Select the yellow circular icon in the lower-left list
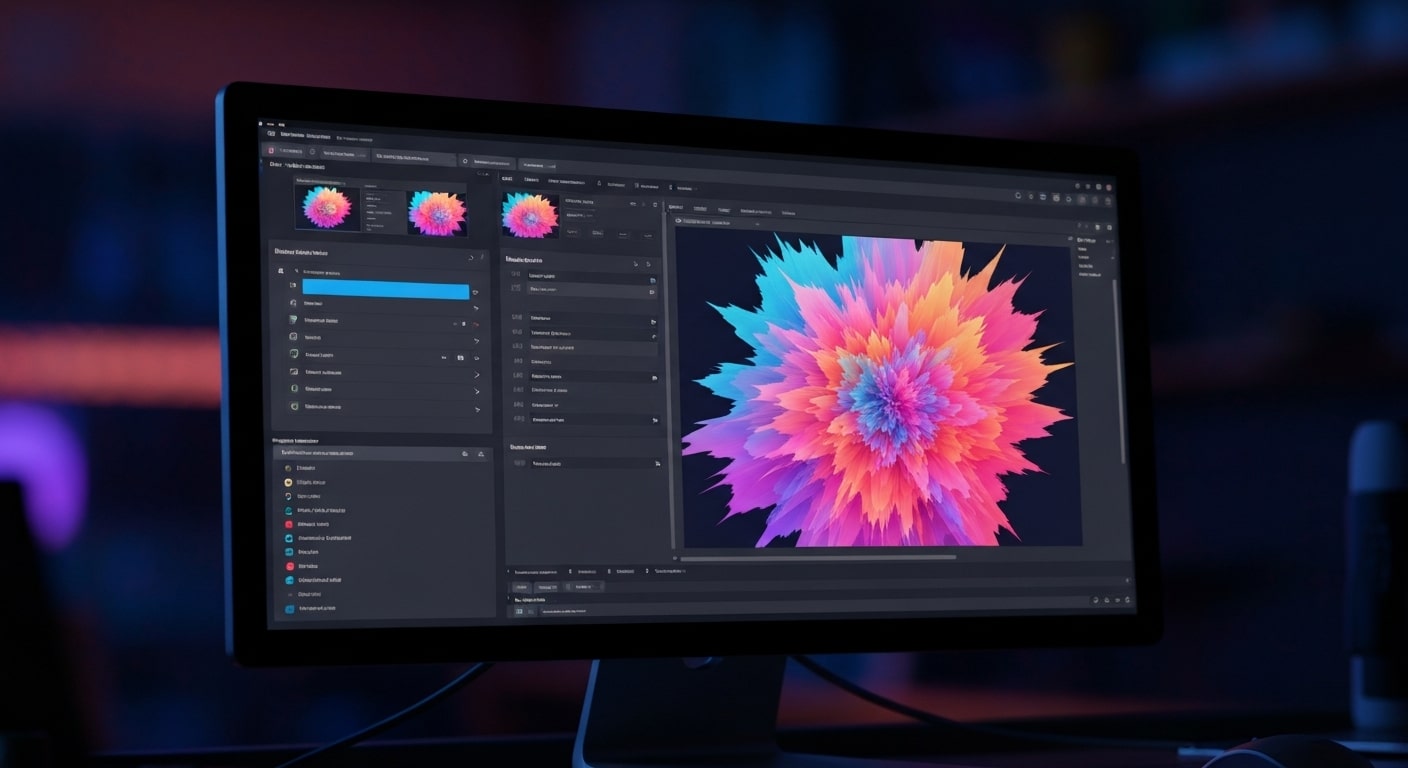The image size is (1408, 768). click(x=288, y=482)
